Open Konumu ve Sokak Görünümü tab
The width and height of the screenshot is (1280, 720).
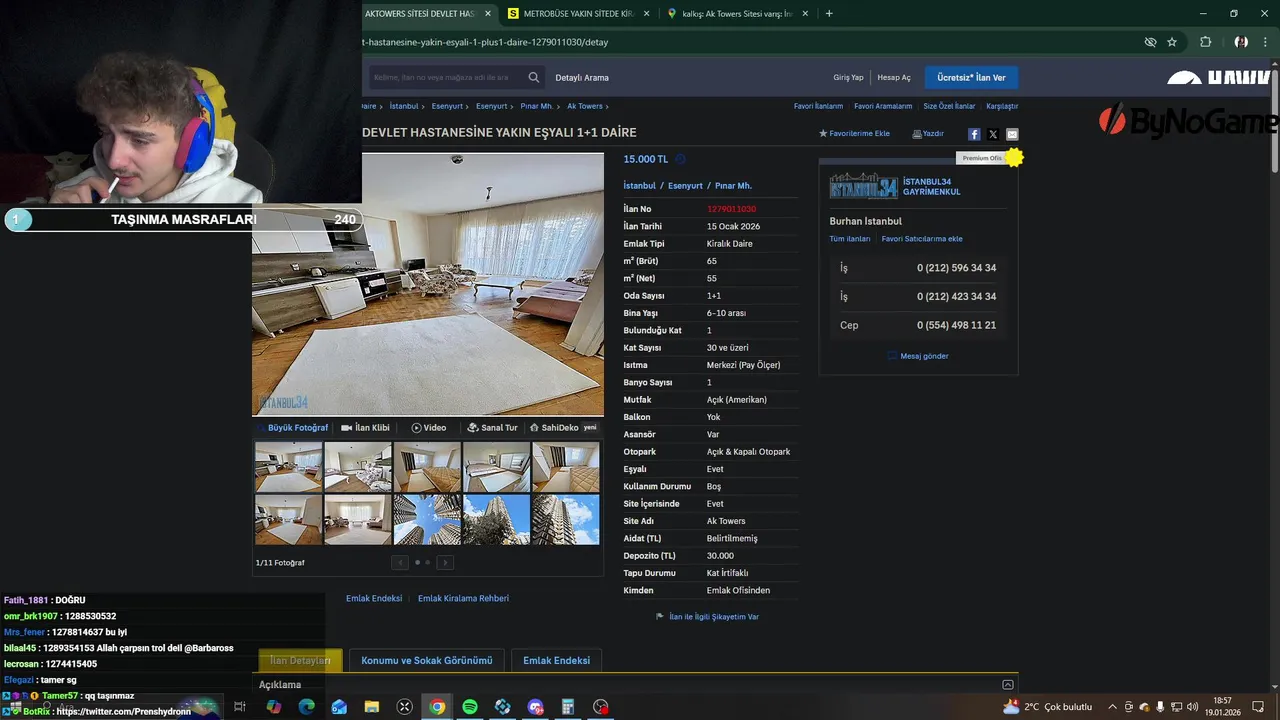coord(427,661)
